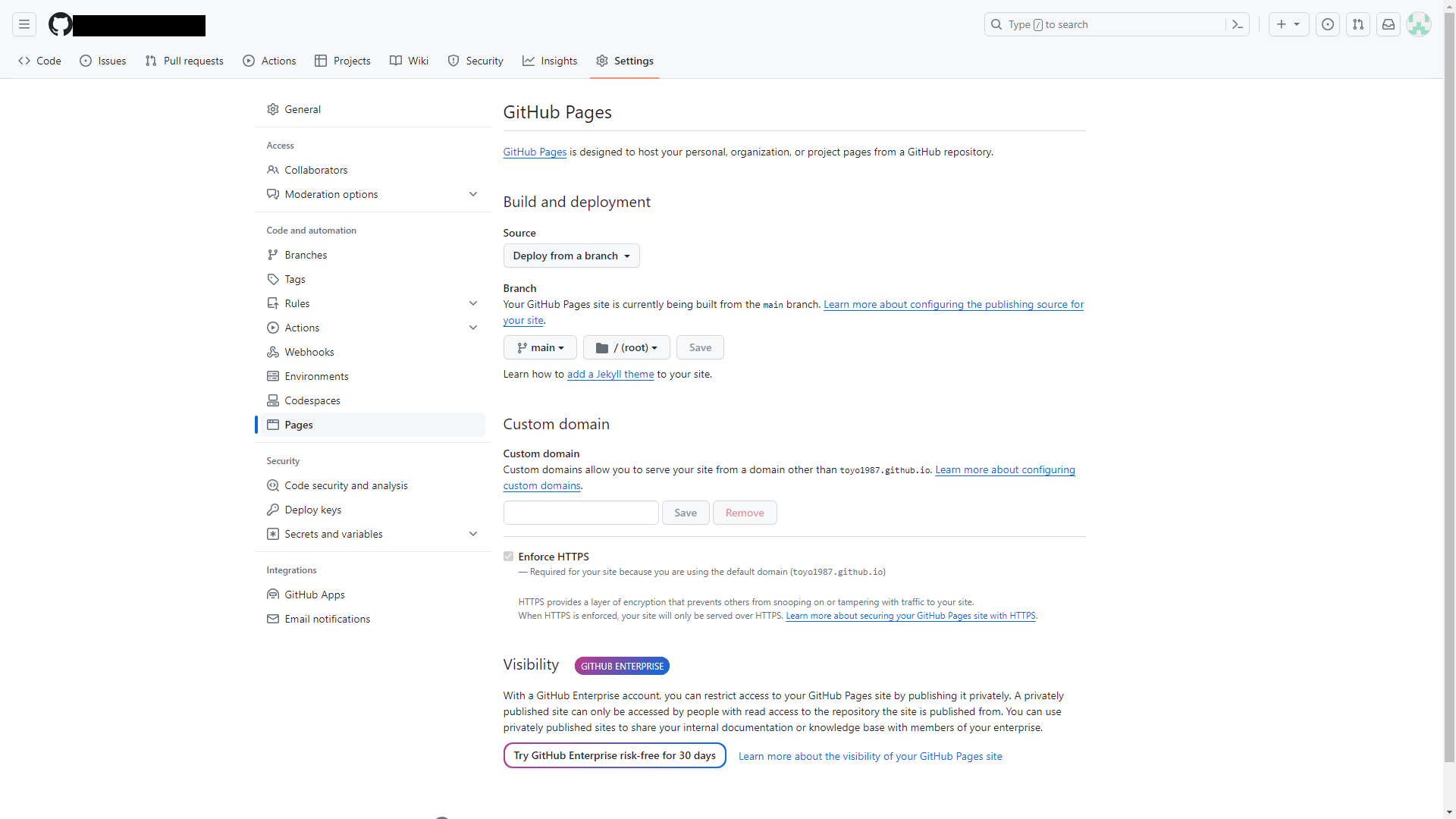Switch to the Security tab
Image resolution: width=1456 pixels, height=819 pixels.
tap(475, 61)
